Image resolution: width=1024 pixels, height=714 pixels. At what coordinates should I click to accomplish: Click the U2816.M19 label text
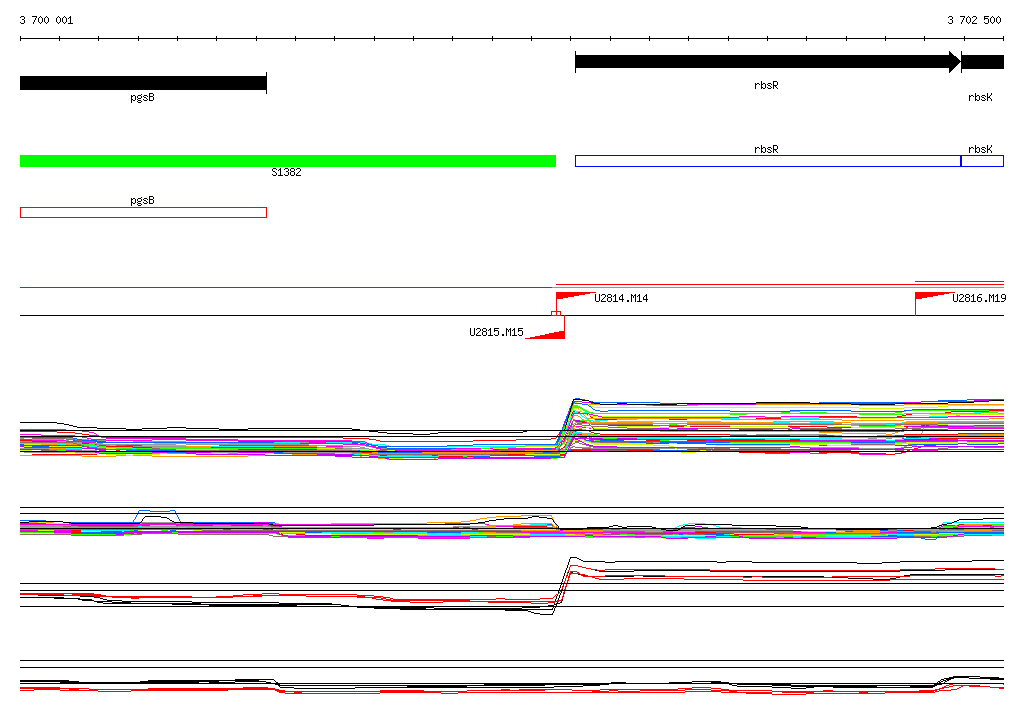click(979, 299)
